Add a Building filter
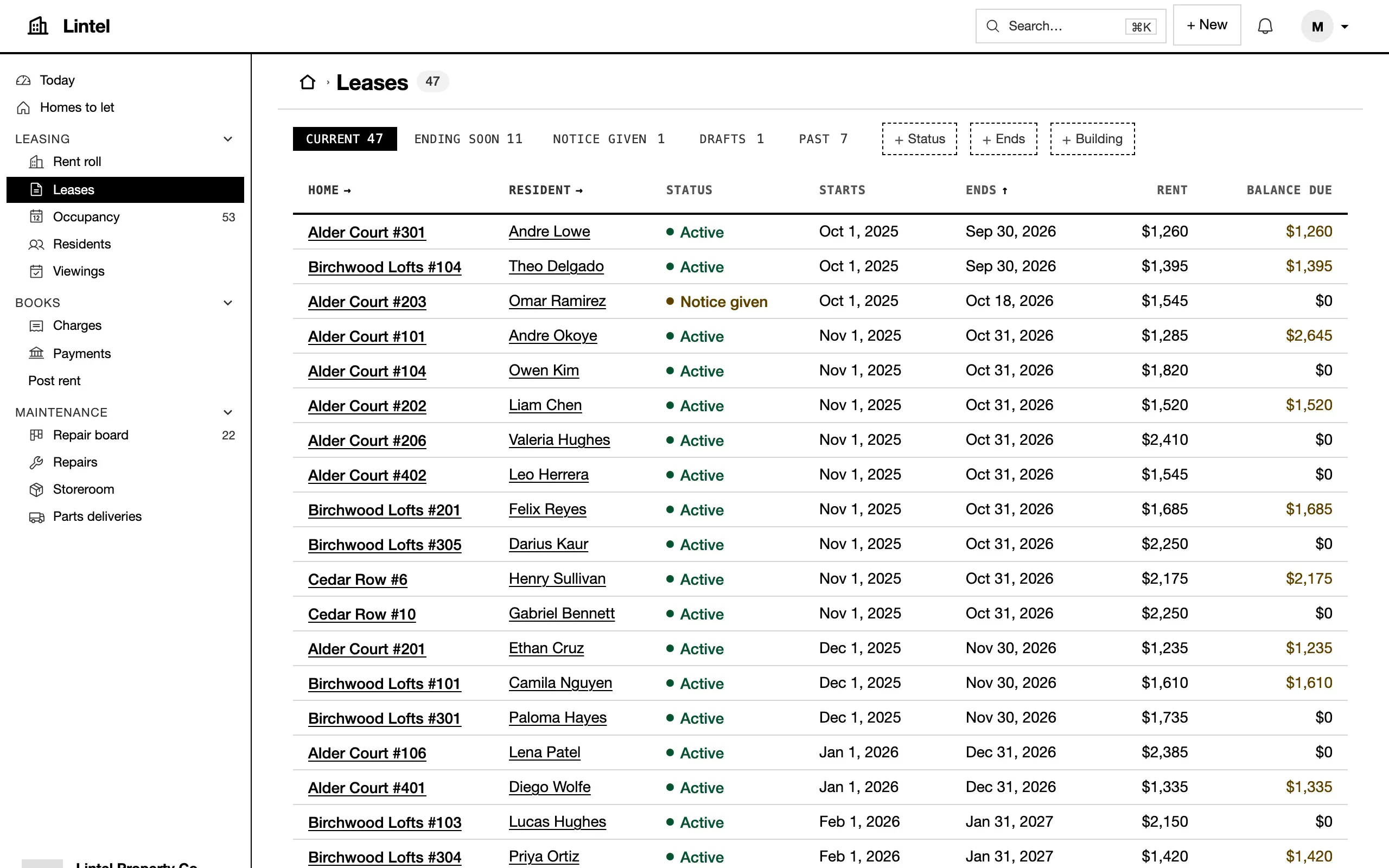The width and height of the screenshot is (1389, 868). [1092, 139]
